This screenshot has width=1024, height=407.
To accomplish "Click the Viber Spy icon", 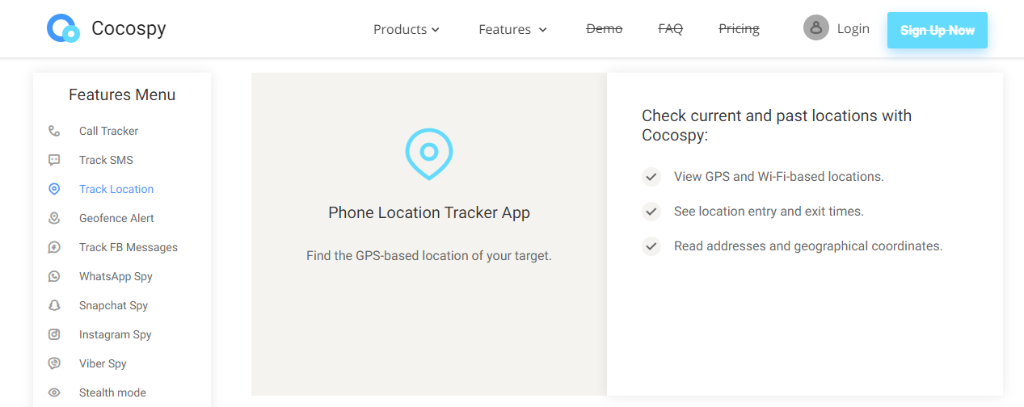I will pos(54,363).
